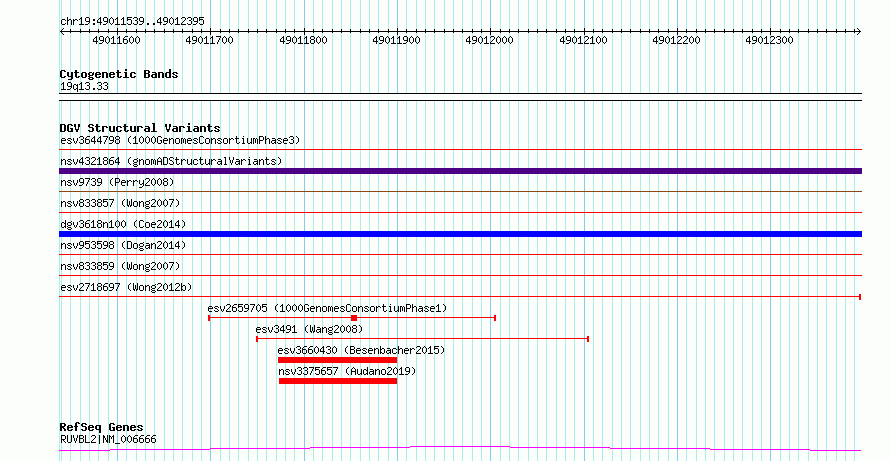This screenshot has height=461, width=890.
Task: Click the esv3491 variant span line
Action: pos(422,339)
